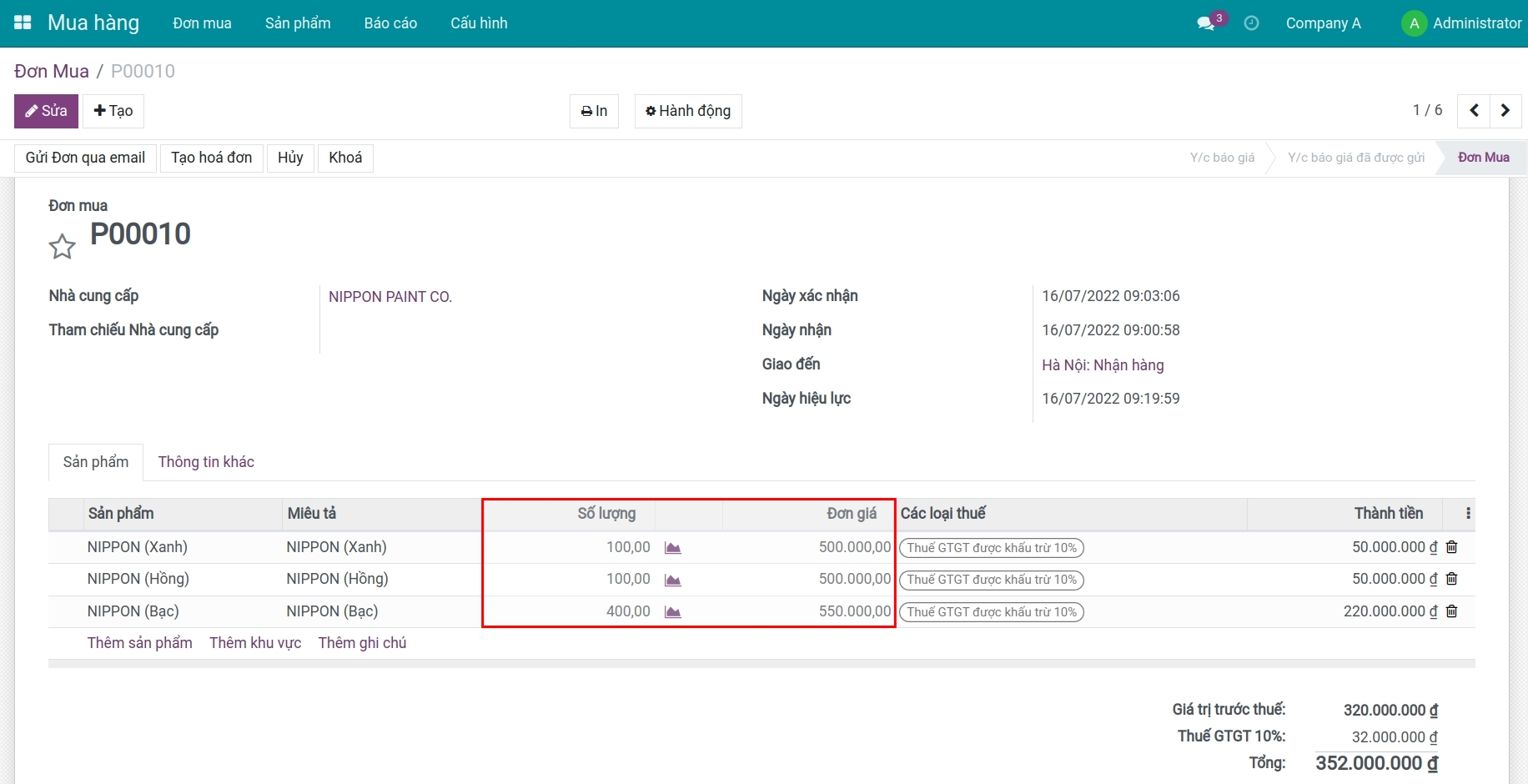Screen dimensions: 1528x784
Task: Add a note via Thêm ghi chú
Action: 362,642
